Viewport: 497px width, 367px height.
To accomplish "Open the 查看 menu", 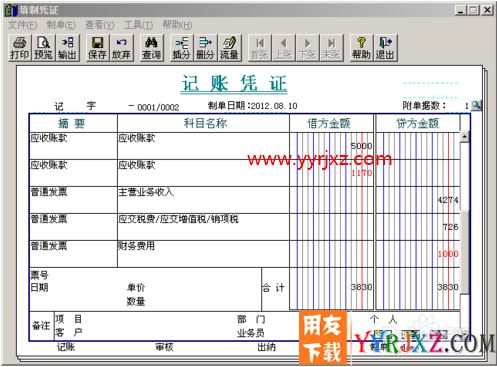I will coord(99,25).
